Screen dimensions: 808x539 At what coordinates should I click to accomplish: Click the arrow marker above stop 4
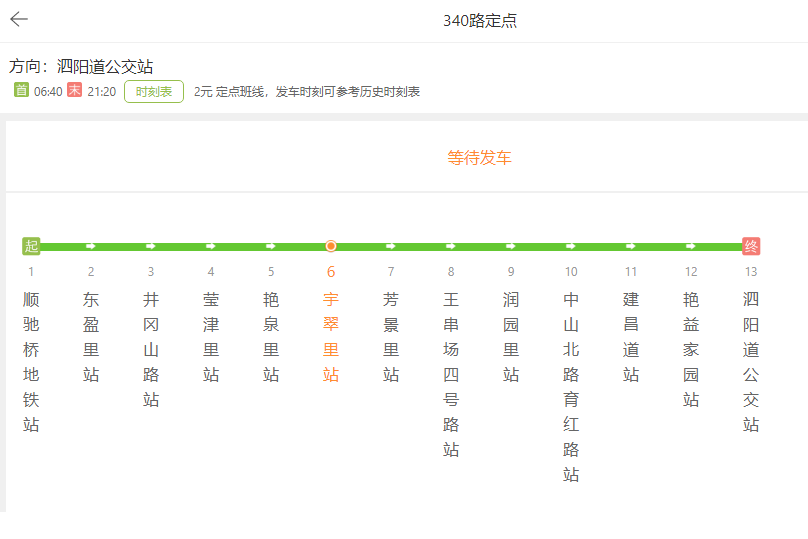(x=211, y=246)
